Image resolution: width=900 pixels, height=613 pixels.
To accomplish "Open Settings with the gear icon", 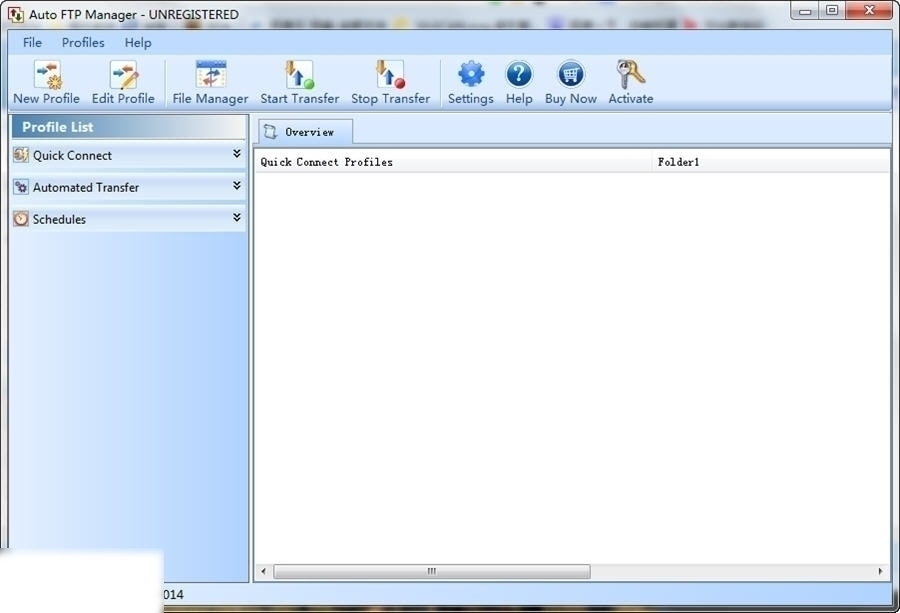I will (471, 75).
